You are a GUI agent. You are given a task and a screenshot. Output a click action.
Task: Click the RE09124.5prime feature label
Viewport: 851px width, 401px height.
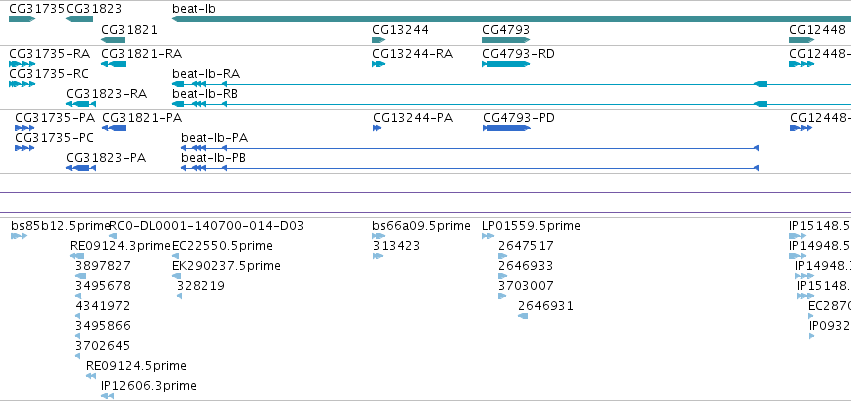[x=136, y=366]
